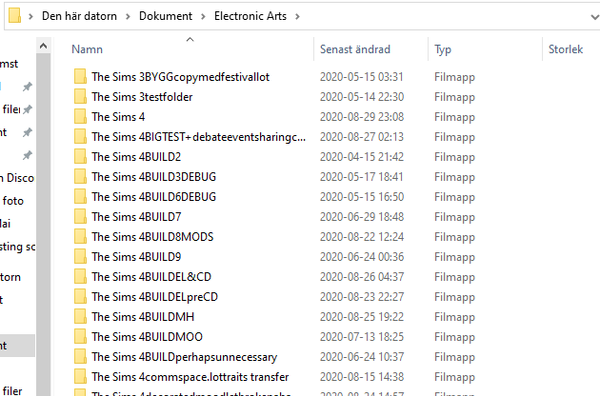Click folder icon of The Sims 4BUILD6DEBUG
This screenshot has width=600, height=396.
pos(80,196)
